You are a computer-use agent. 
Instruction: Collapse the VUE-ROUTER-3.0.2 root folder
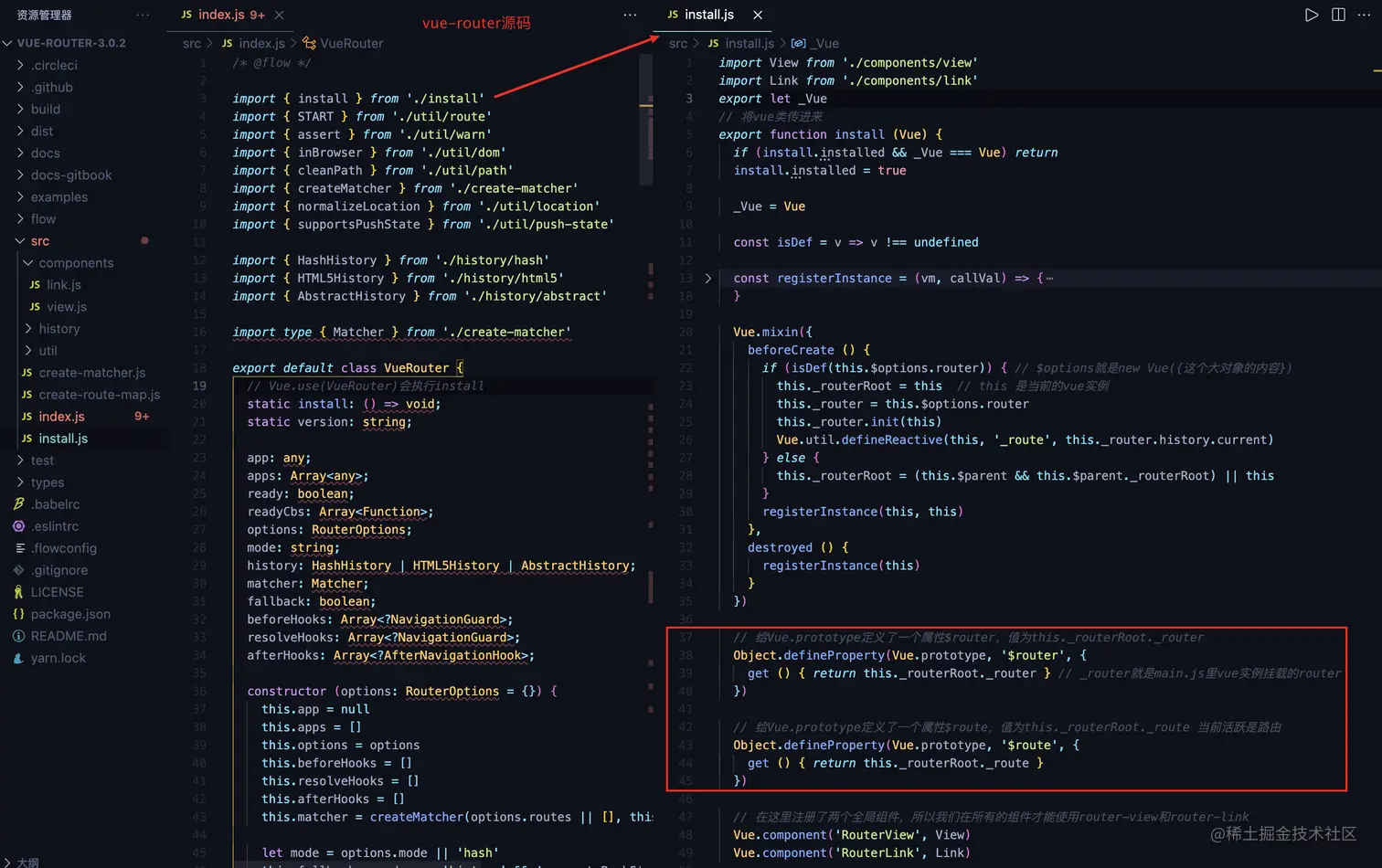(7, 43)
